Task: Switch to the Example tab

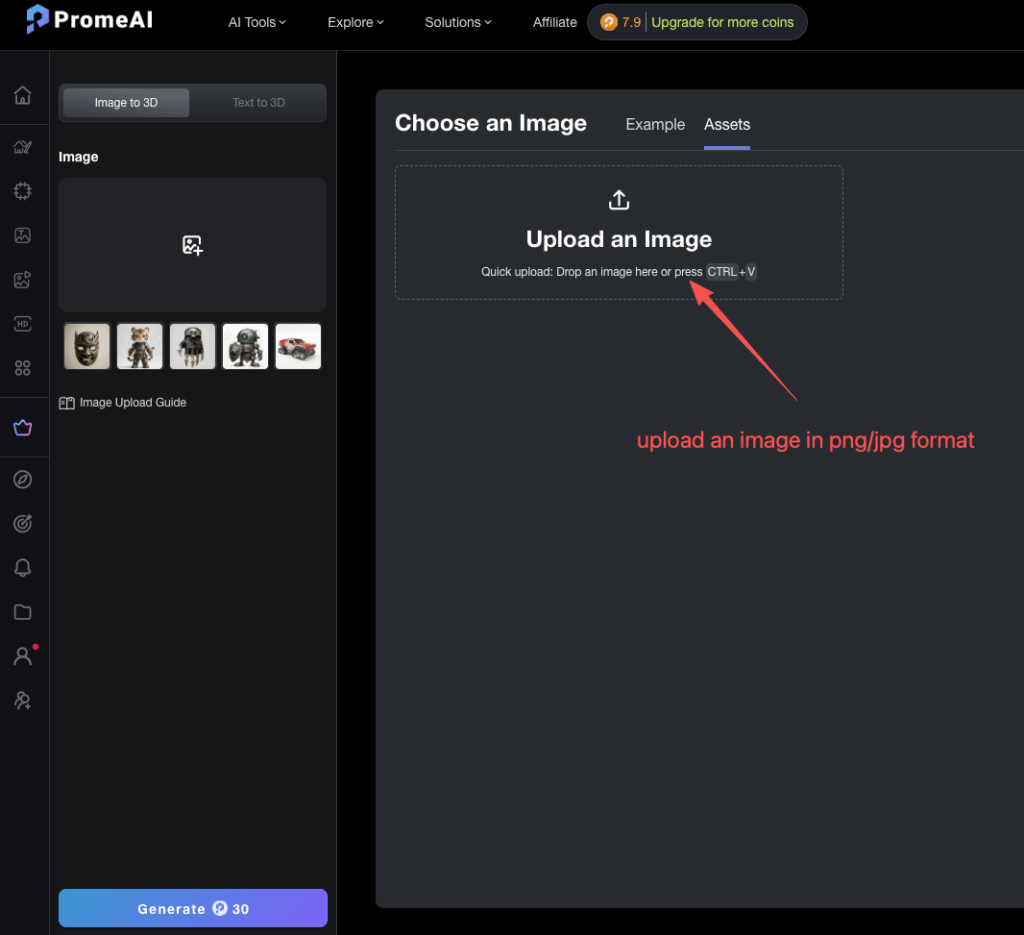Action: tap(655, 124)
